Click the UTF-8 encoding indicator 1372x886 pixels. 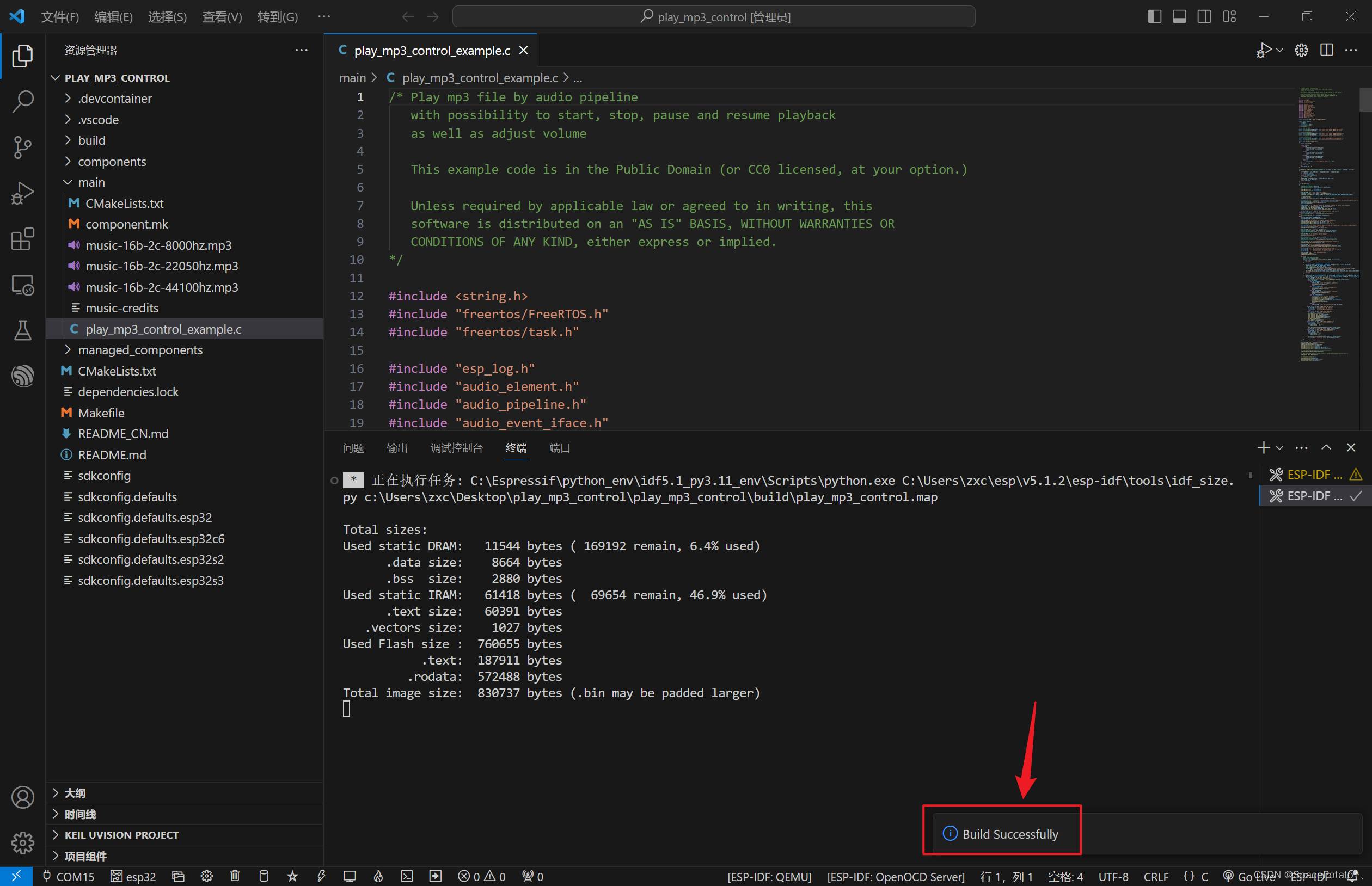pyautogui.click(x=1114, y=877)
